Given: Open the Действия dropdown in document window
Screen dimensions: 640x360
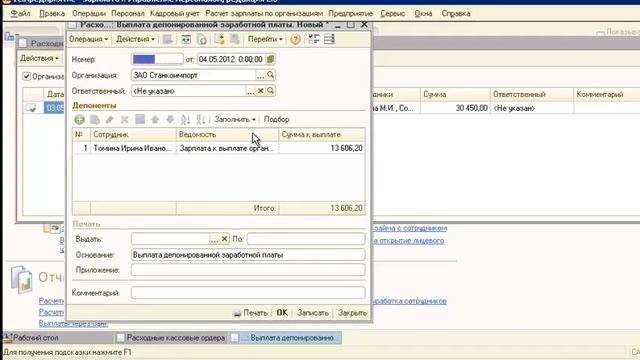Looking at the screenshot, I should [x=135, y=39].
